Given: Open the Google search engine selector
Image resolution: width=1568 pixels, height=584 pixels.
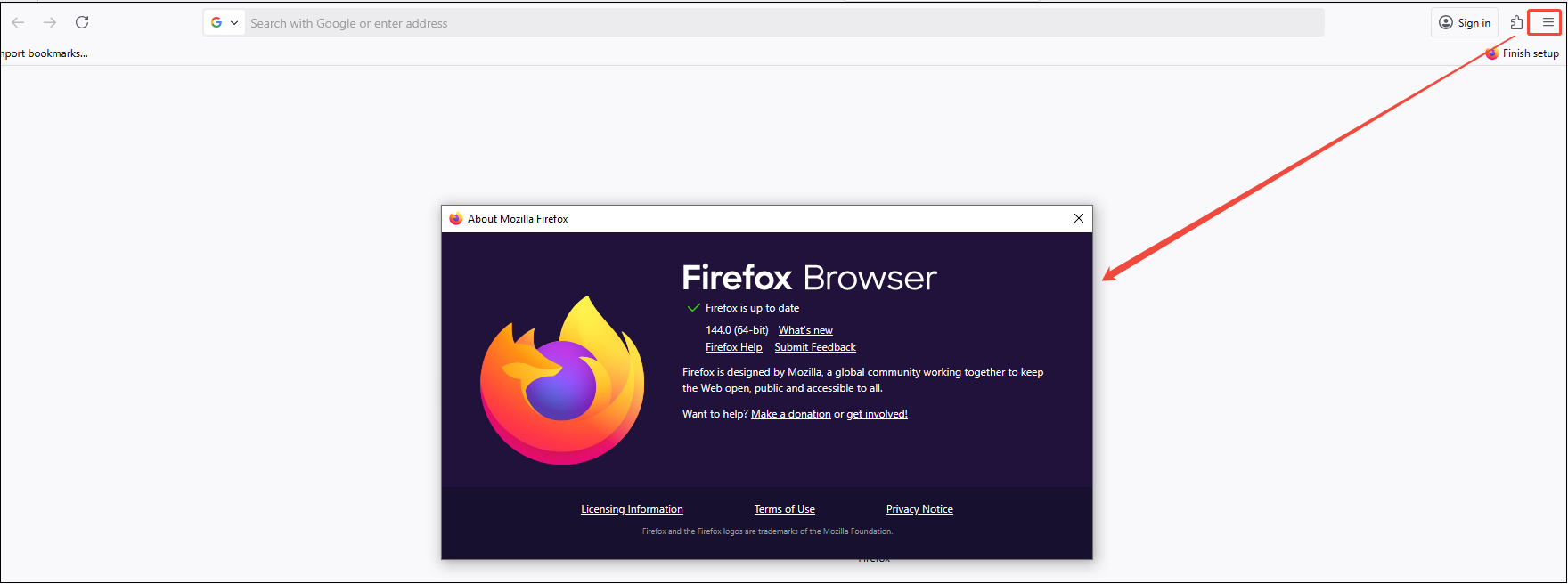Looking at the screenshot, I should [x=224, y=23].
